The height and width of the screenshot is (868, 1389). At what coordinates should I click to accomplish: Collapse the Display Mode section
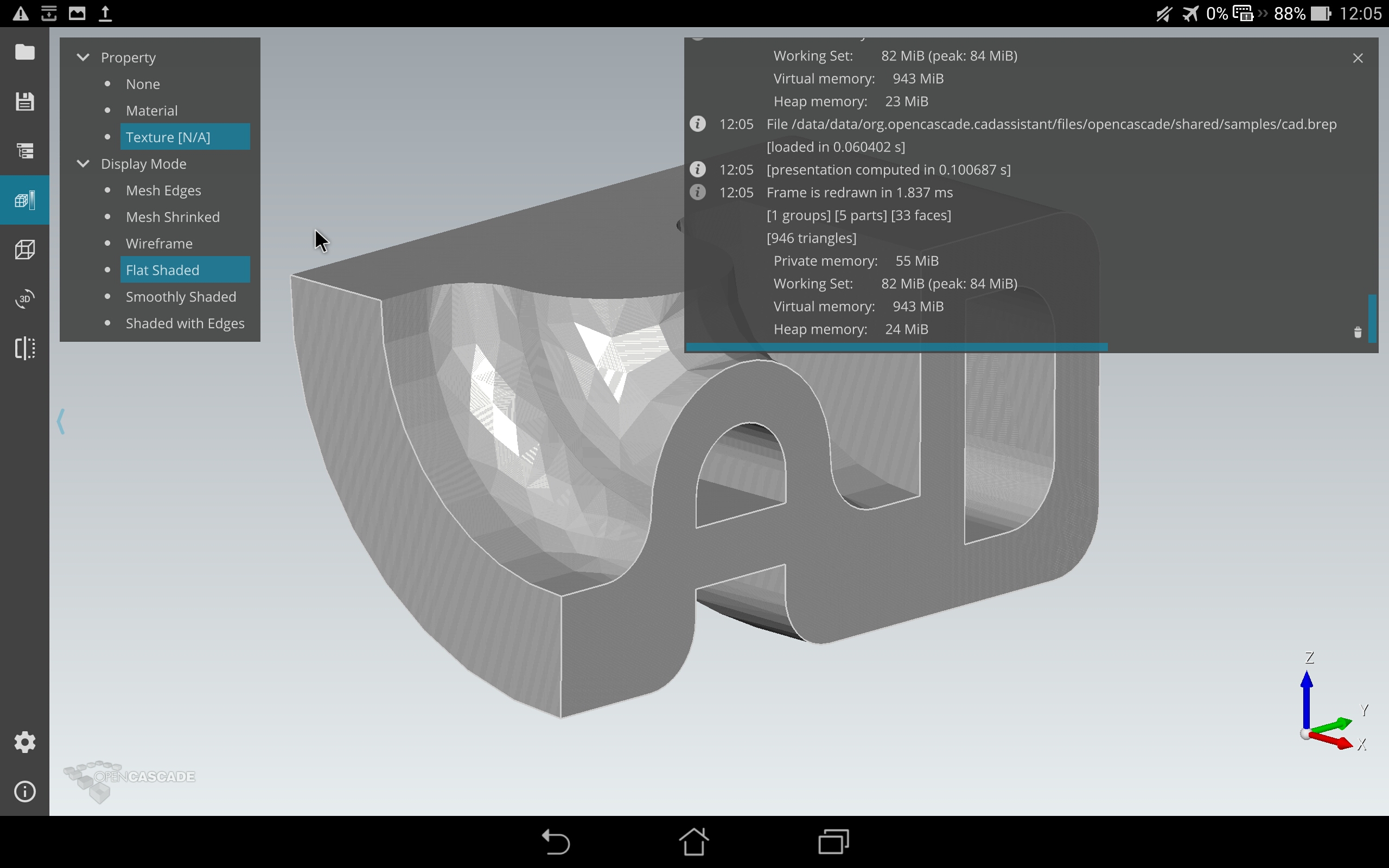83,164
